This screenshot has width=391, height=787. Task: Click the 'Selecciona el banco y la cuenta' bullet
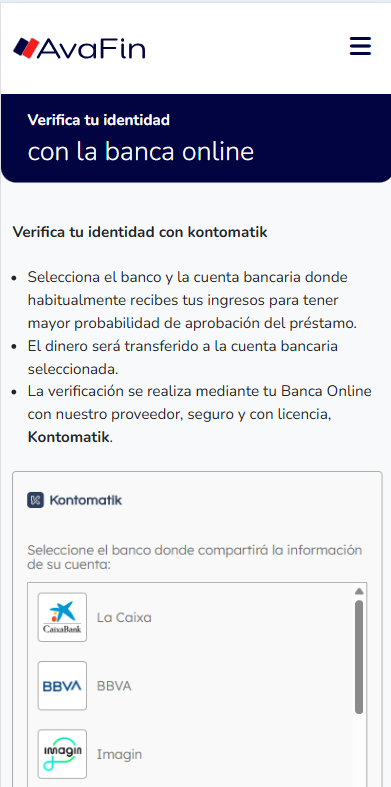point(192,300)
